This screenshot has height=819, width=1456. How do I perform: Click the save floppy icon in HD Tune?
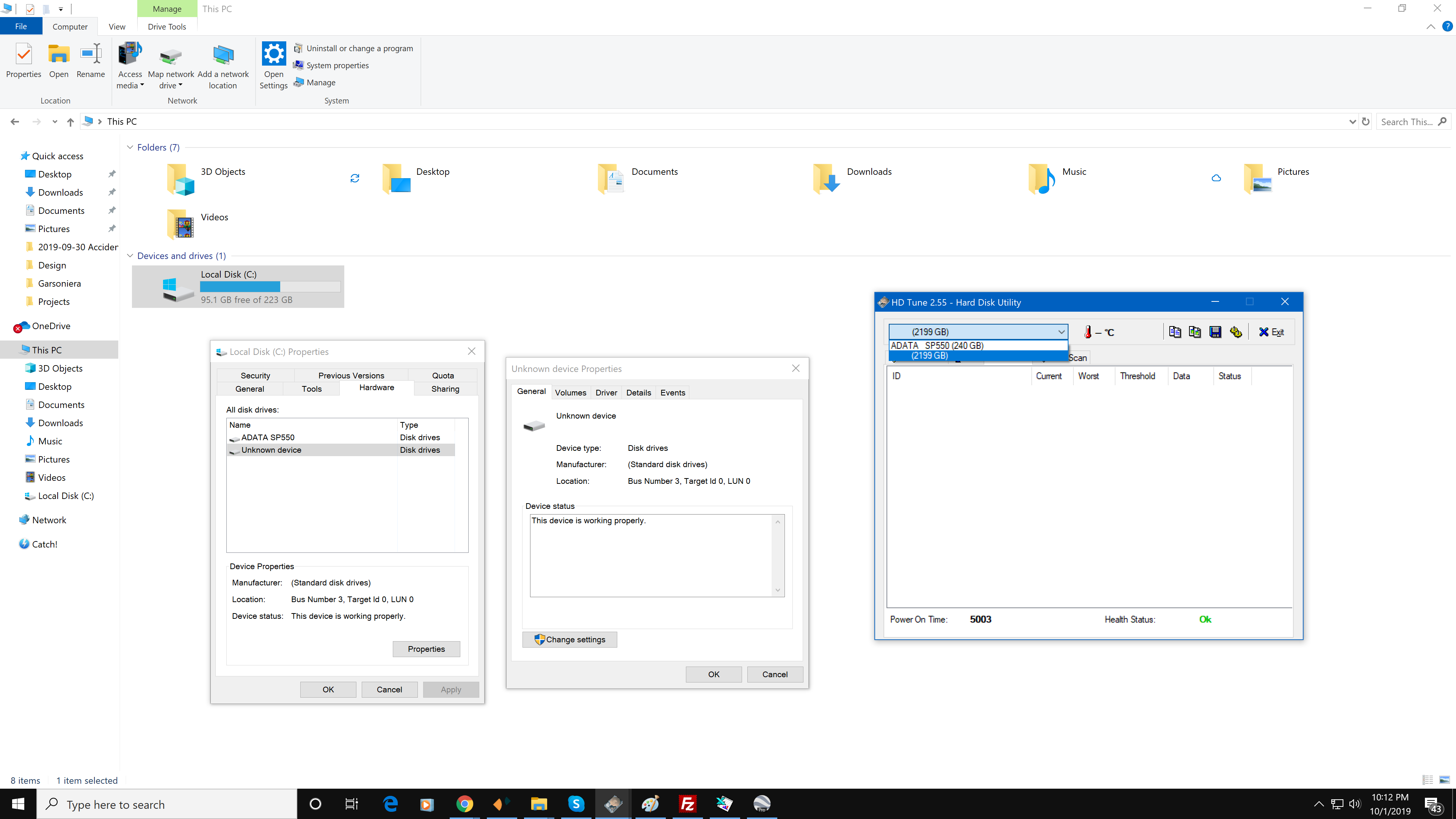pos(1215,332)
